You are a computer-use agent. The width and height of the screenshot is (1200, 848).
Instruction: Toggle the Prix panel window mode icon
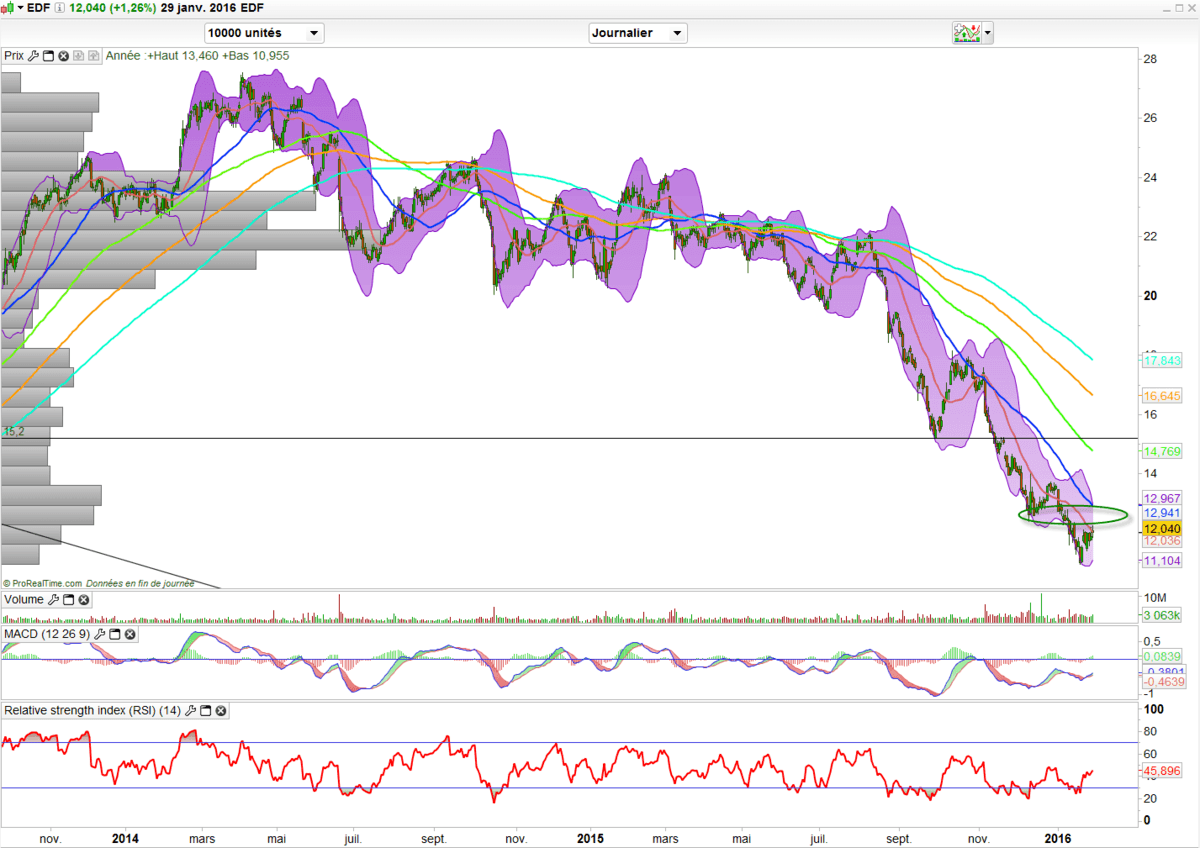coord(48,56)
